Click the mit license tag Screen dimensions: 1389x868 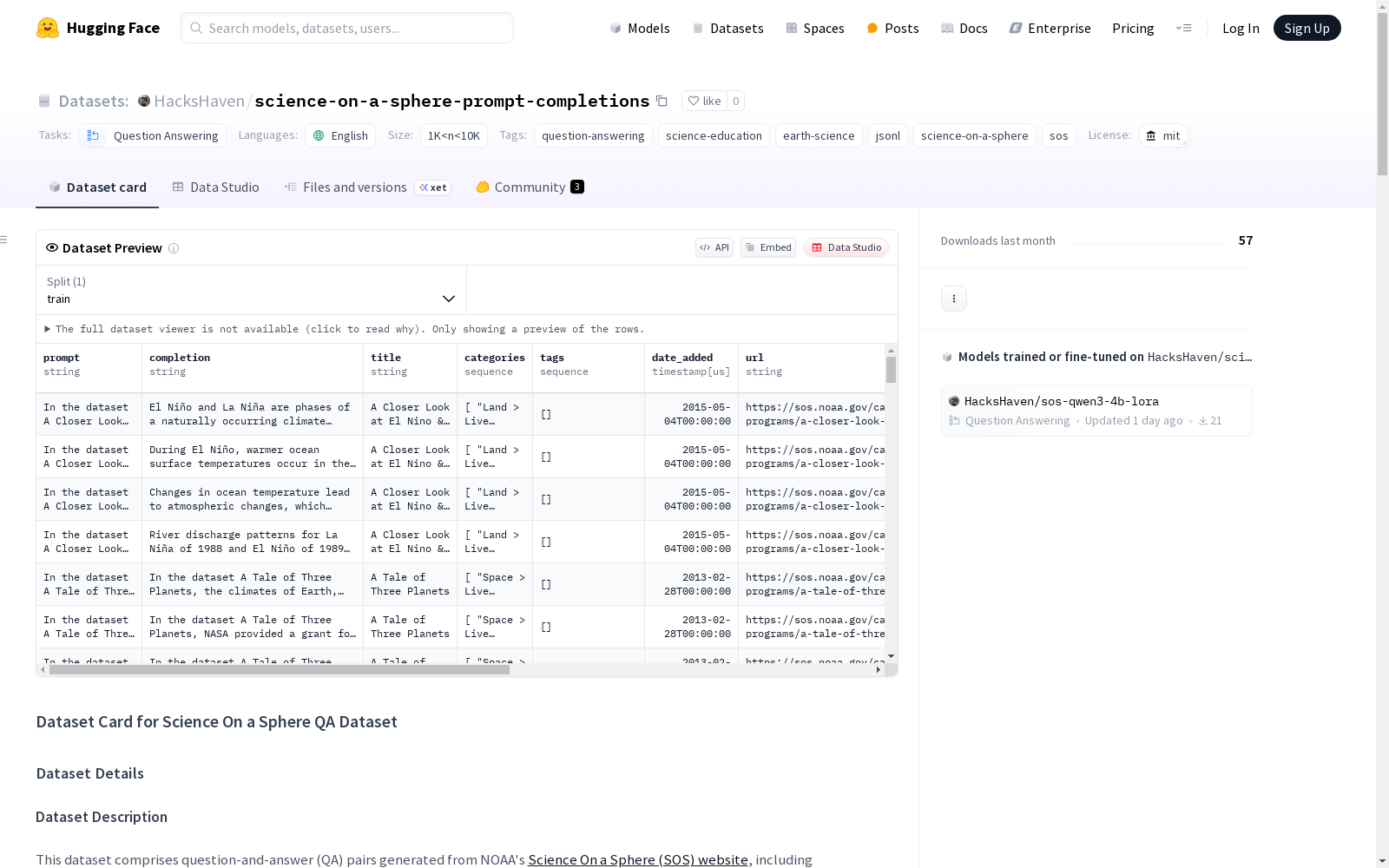1163,135
